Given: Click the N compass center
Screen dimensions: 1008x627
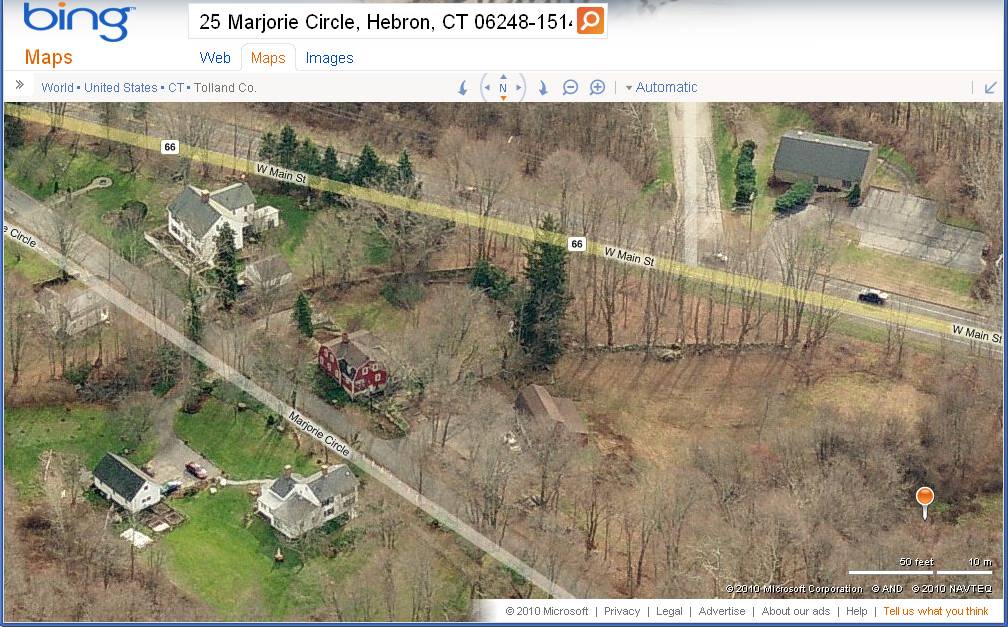Looking at the screenshot, I should pos(503,88).
